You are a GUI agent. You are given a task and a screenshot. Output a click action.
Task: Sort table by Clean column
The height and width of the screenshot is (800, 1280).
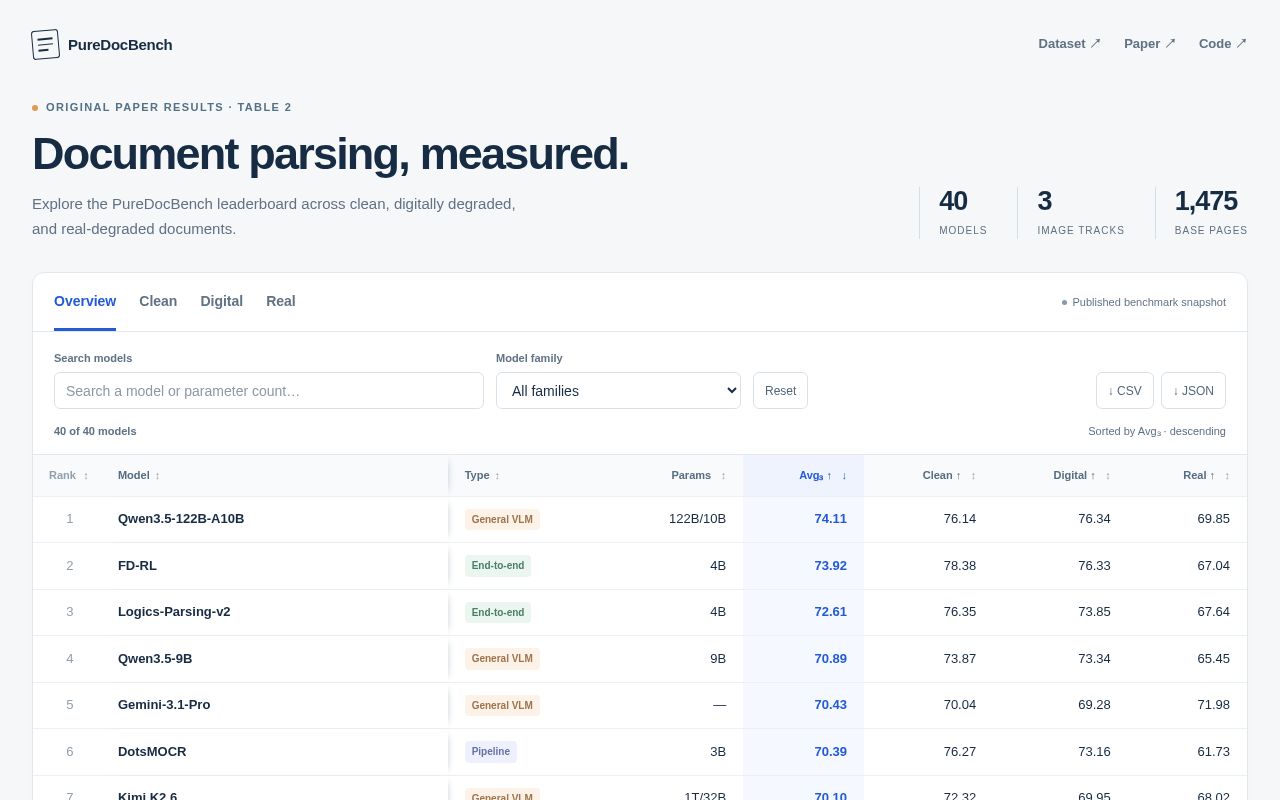coord(949,476)
